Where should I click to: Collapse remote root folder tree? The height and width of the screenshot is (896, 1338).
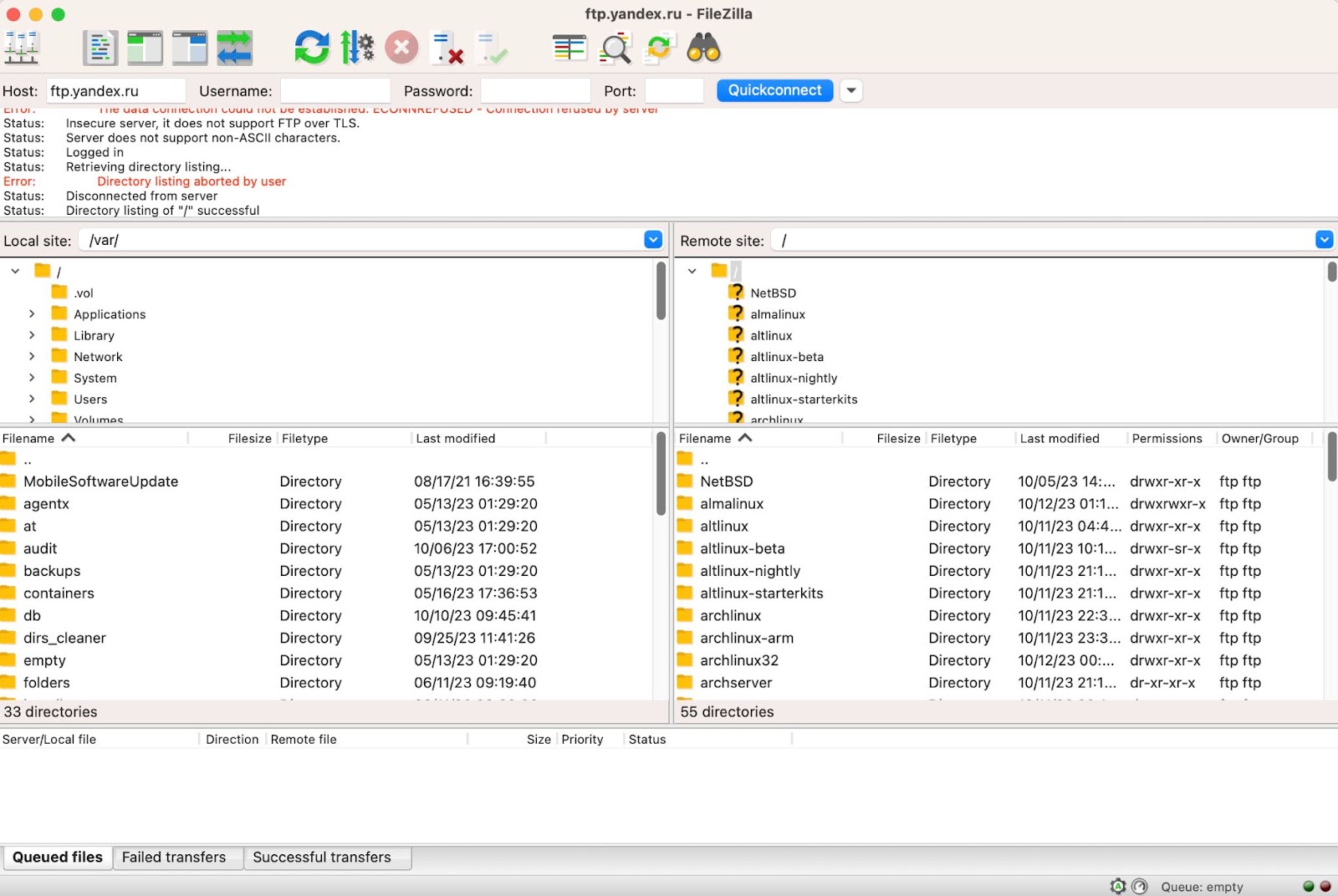[692, 271]
